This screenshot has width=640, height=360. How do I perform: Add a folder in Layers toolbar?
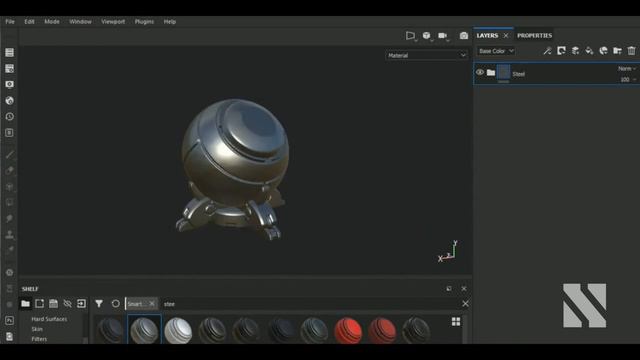(617, 51)
